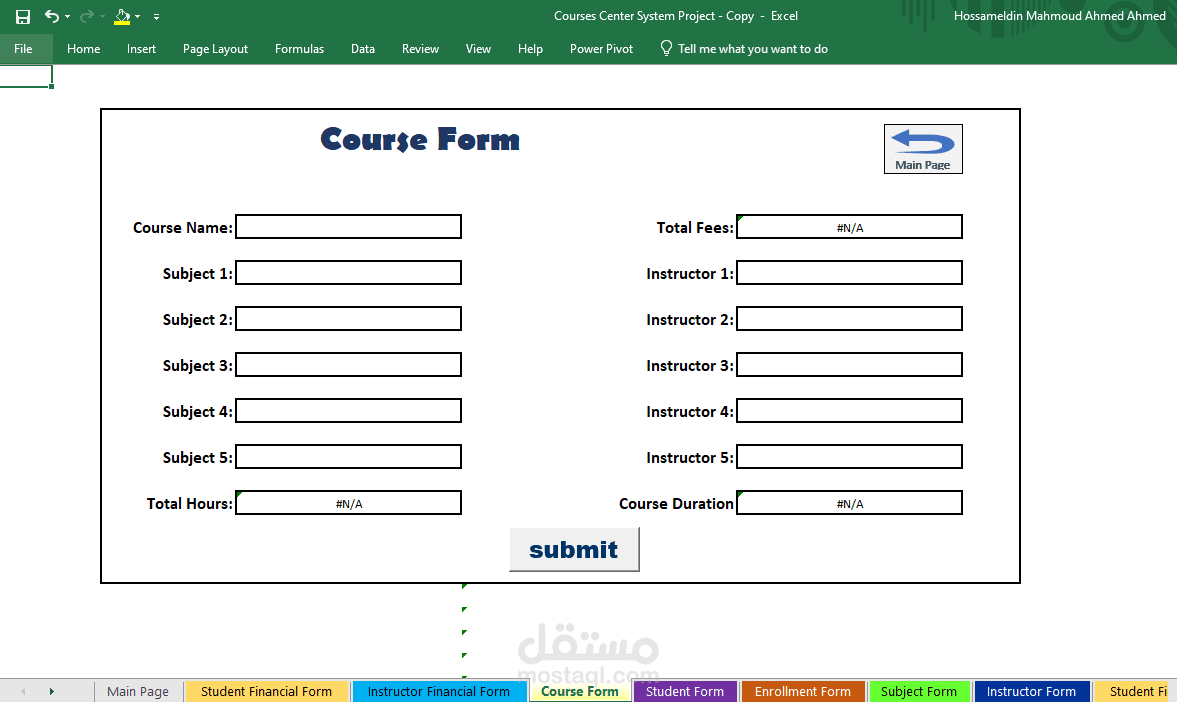The height and width of the screenshot is (702, 1177).
Task: Click the Main Page return arrow button
Action: pyautogui.click(x=923, y=149)
